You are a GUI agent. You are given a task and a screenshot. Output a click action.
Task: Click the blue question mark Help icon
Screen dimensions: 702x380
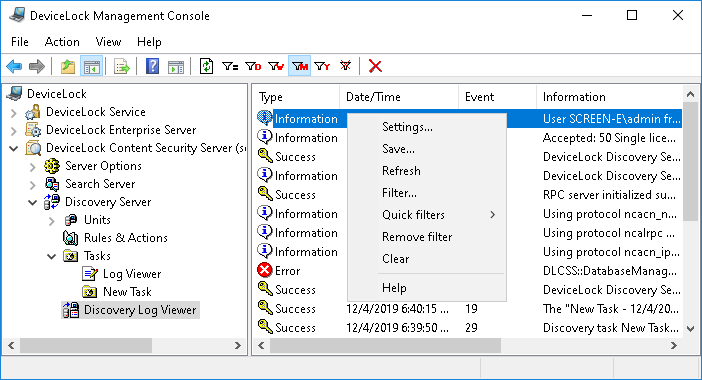(x=153, y=67)
